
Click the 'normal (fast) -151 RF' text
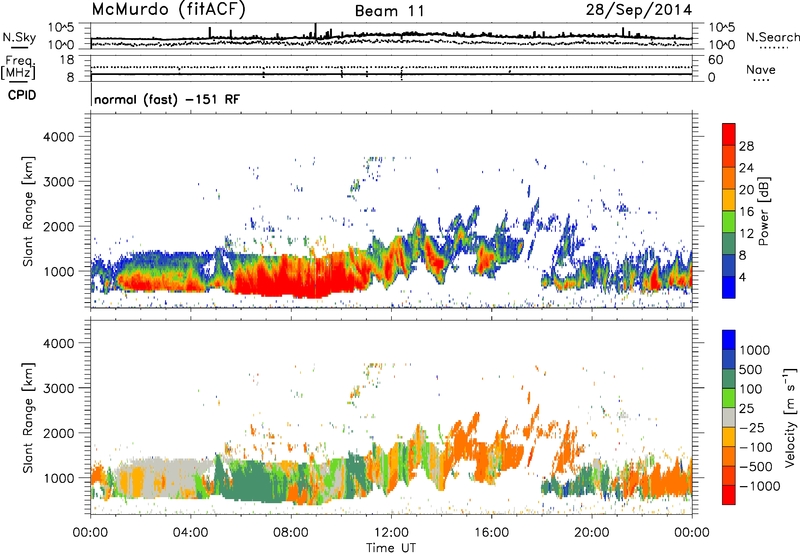167,99
